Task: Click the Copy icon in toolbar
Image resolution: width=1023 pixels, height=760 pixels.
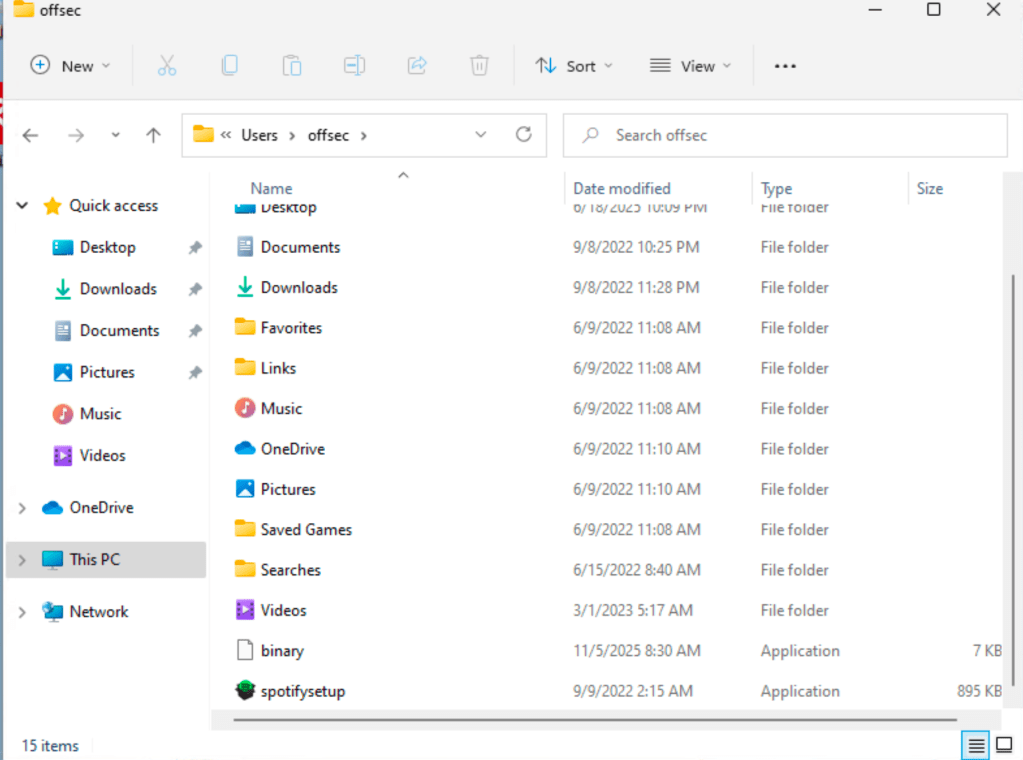Action: (229, 66)
